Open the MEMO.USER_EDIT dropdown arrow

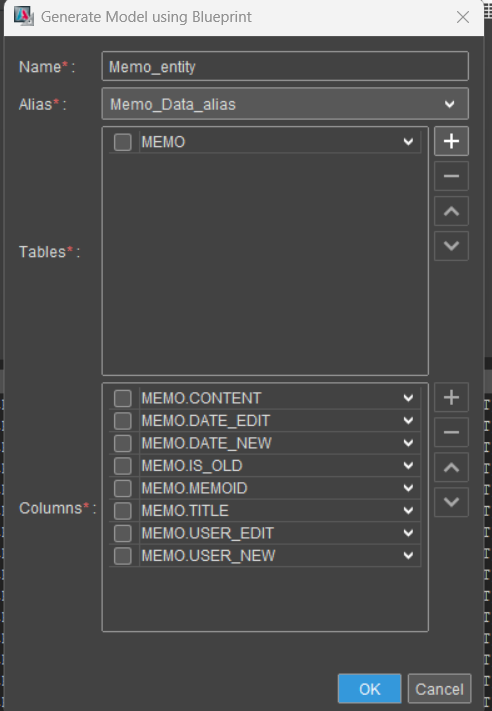(x=408, y=533)
